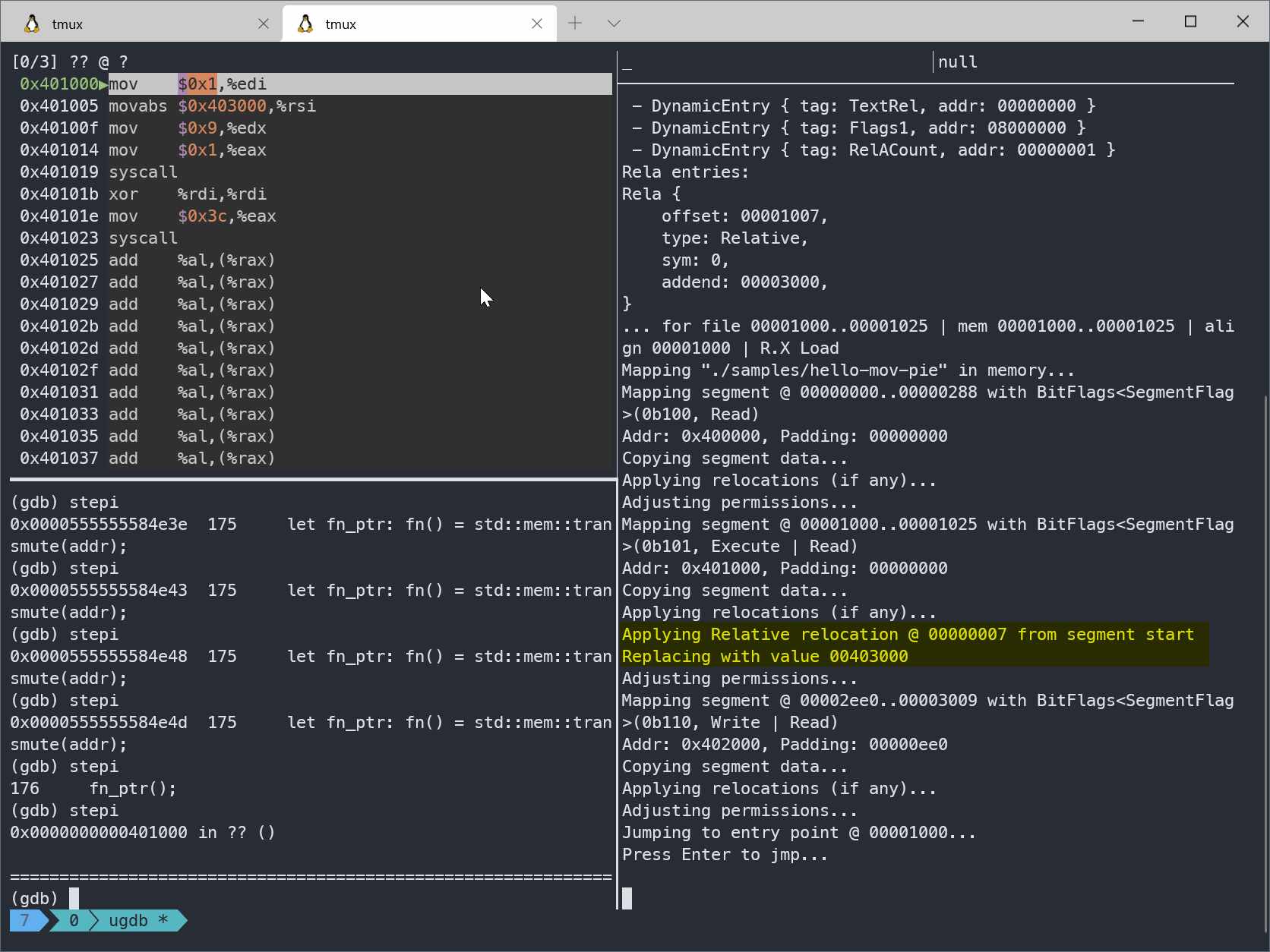Switch to the first tmux tab
This screenshot has height=952, width=1270.
pos(137,24)
